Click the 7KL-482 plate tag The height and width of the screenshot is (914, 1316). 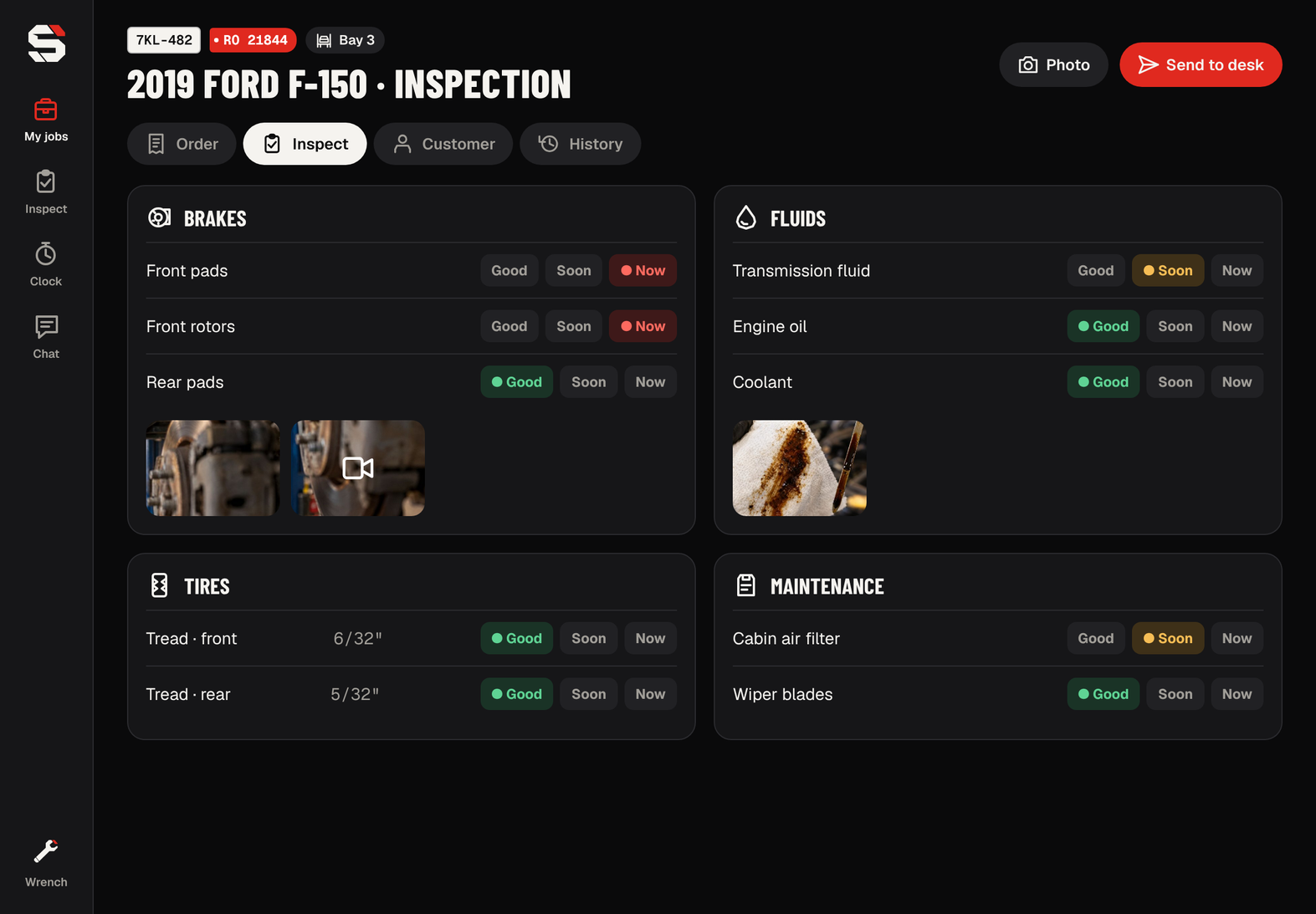pyautogui.click(x=164, y=40)
